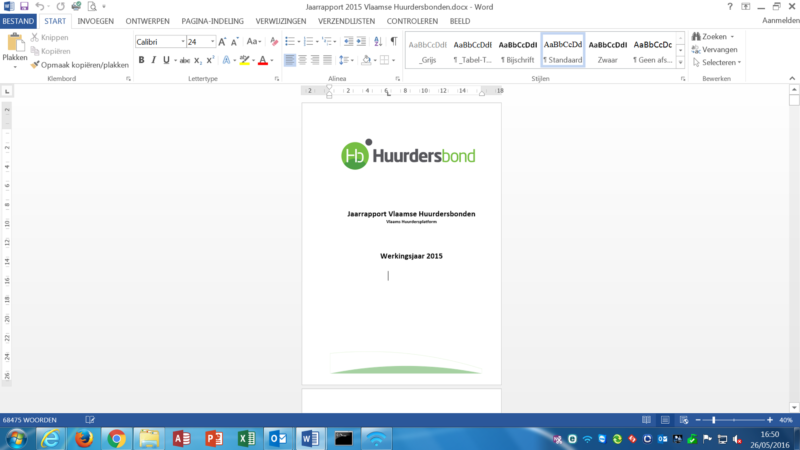Image resolution: width=800 pixels, height=450 pixels.
Task: Click the bulleted list icon
Action: pyautogui.click(x=289, y=42)
